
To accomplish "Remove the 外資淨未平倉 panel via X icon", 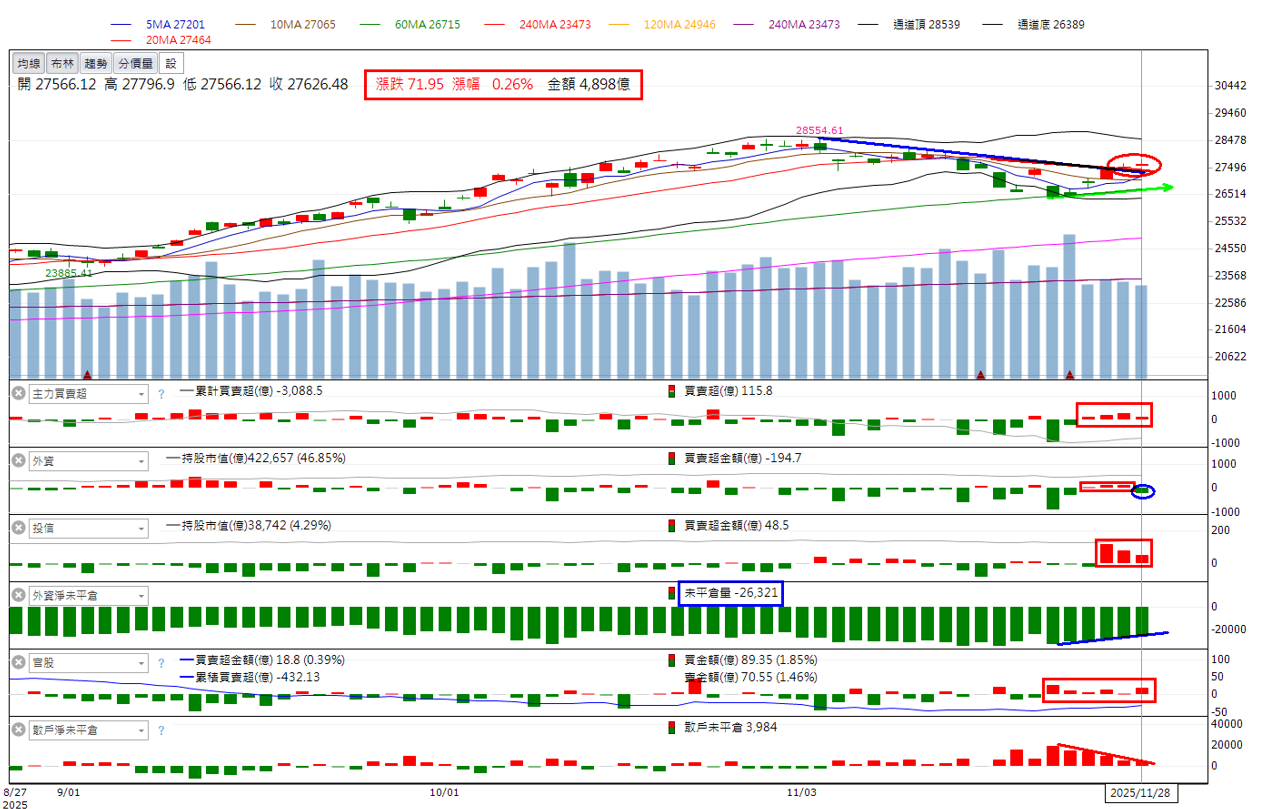I will [x=18, y=595].
